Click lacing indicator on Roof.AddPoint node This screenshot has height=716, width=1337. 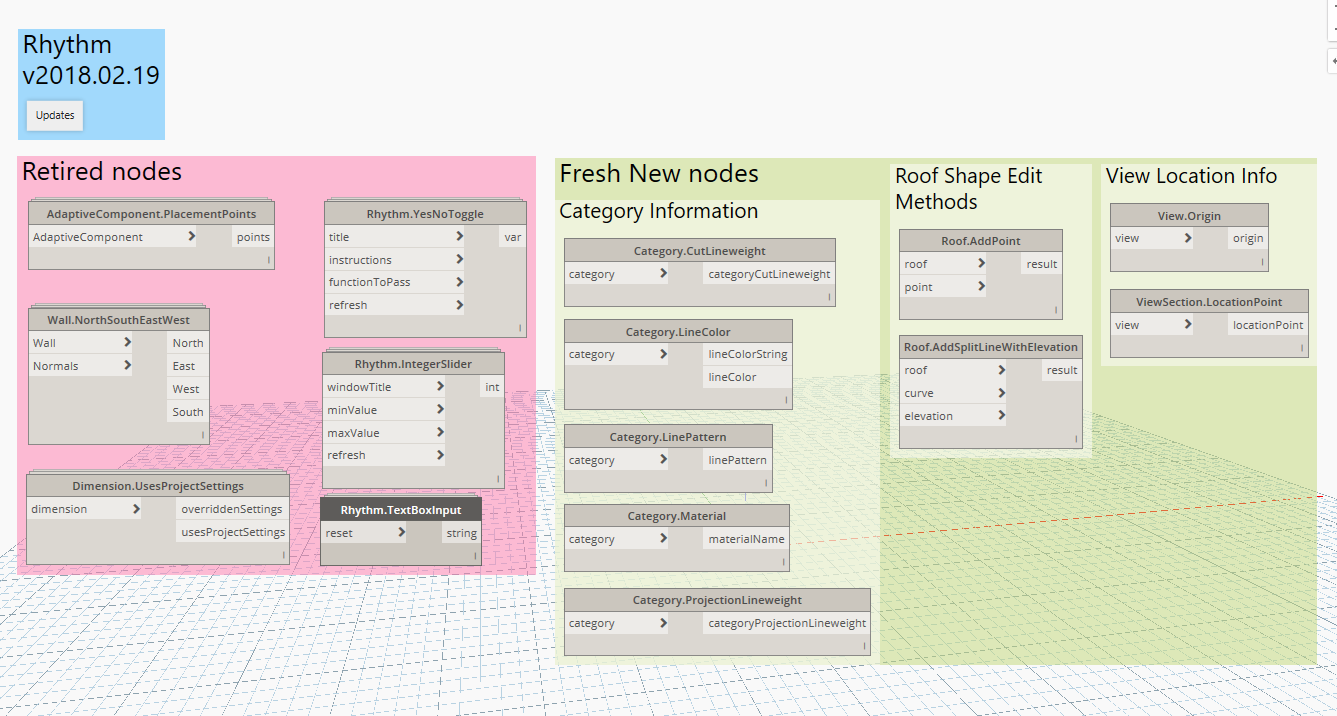(1055, 309)
